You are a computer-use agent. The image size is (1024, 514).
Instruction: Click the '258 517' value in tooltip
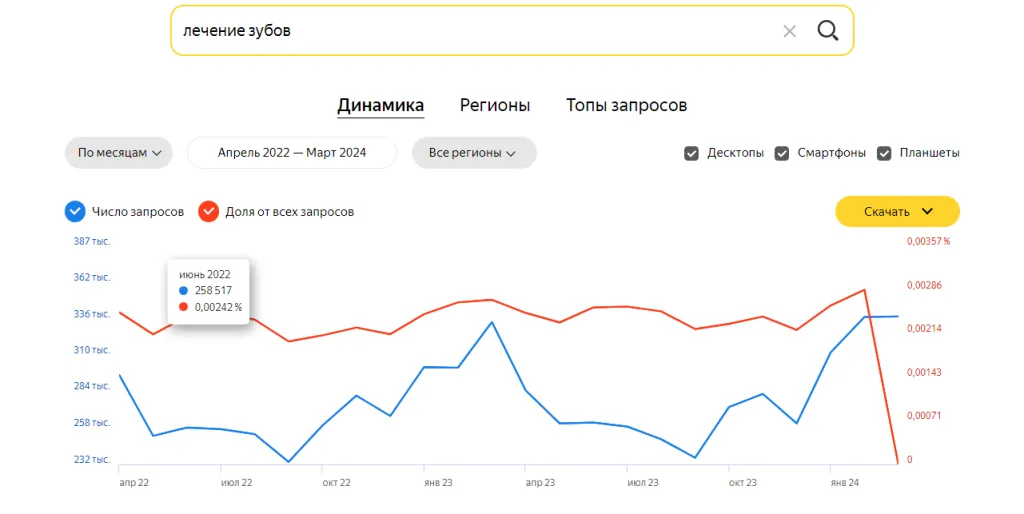point(213,291)
